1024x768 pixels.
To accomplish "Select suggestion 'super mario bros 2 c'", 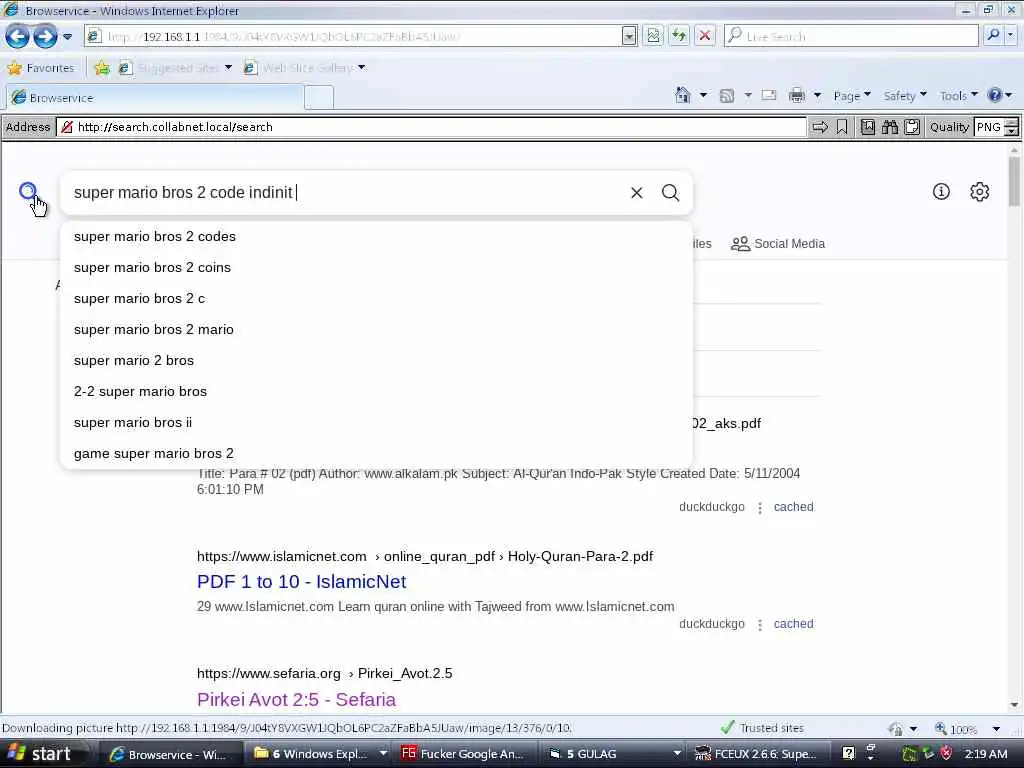I will (x=376, y=298).
